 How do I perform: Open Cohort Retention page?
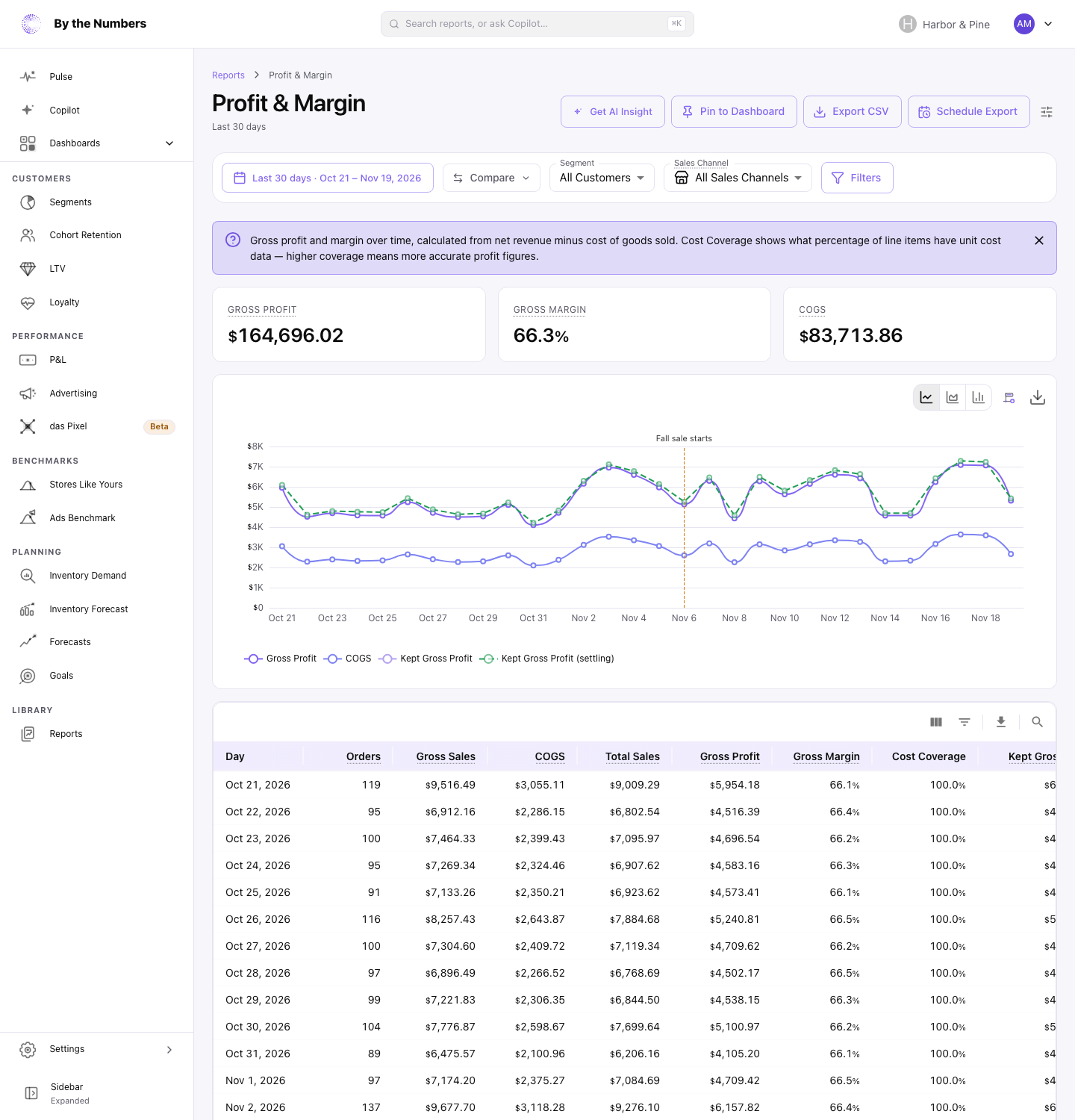97,235
